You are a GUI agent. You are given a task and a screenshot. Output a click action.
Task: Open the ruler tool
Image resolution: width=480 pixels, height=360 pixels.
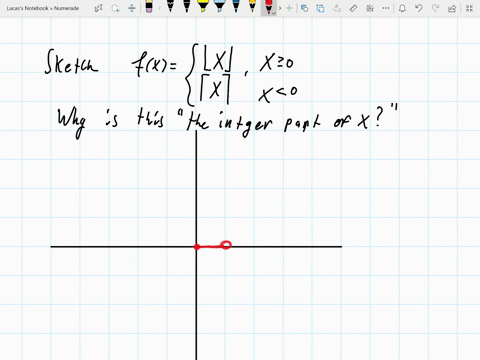[x=353, y=8]
